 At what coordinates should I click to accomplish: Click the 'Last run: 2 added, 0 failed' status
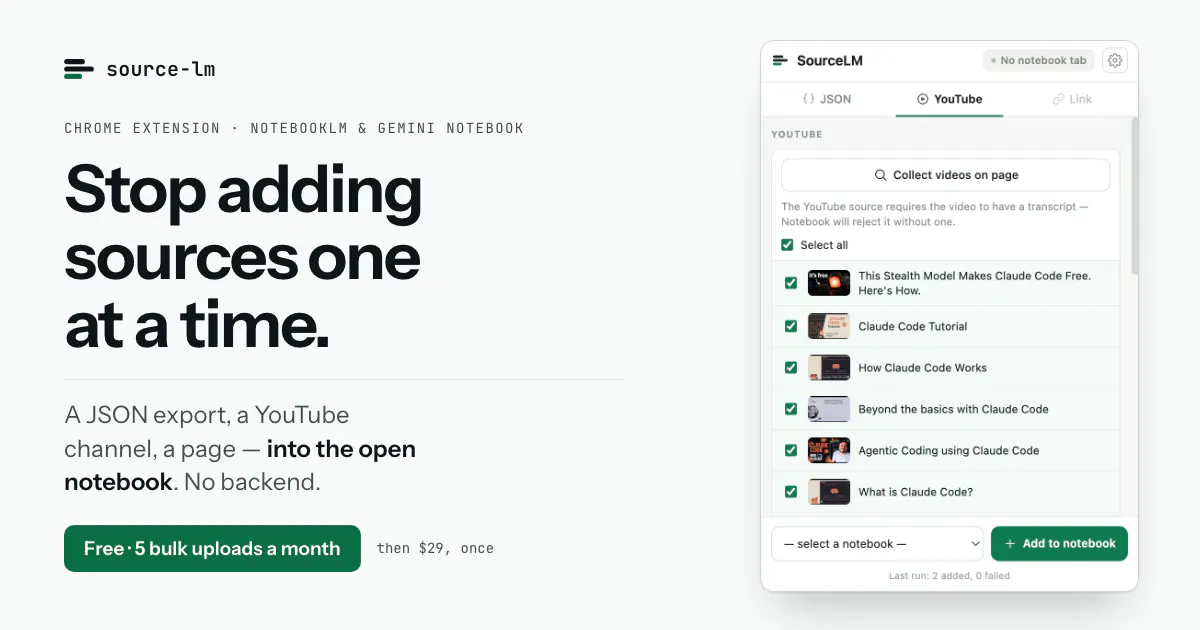coord(949,576)
